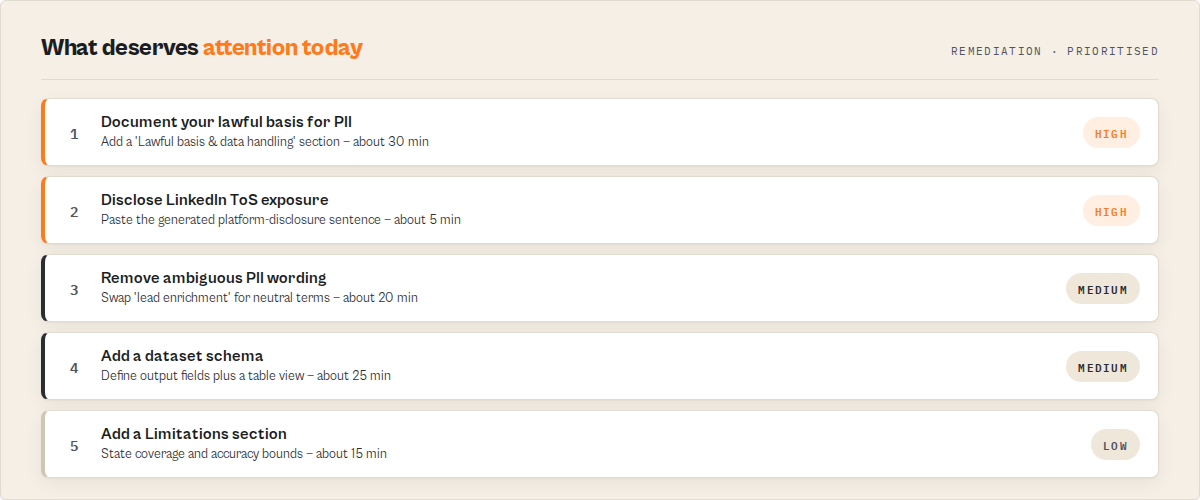
Task: Click the HIGH badge on LinkedIn item
Action: 1111,211
